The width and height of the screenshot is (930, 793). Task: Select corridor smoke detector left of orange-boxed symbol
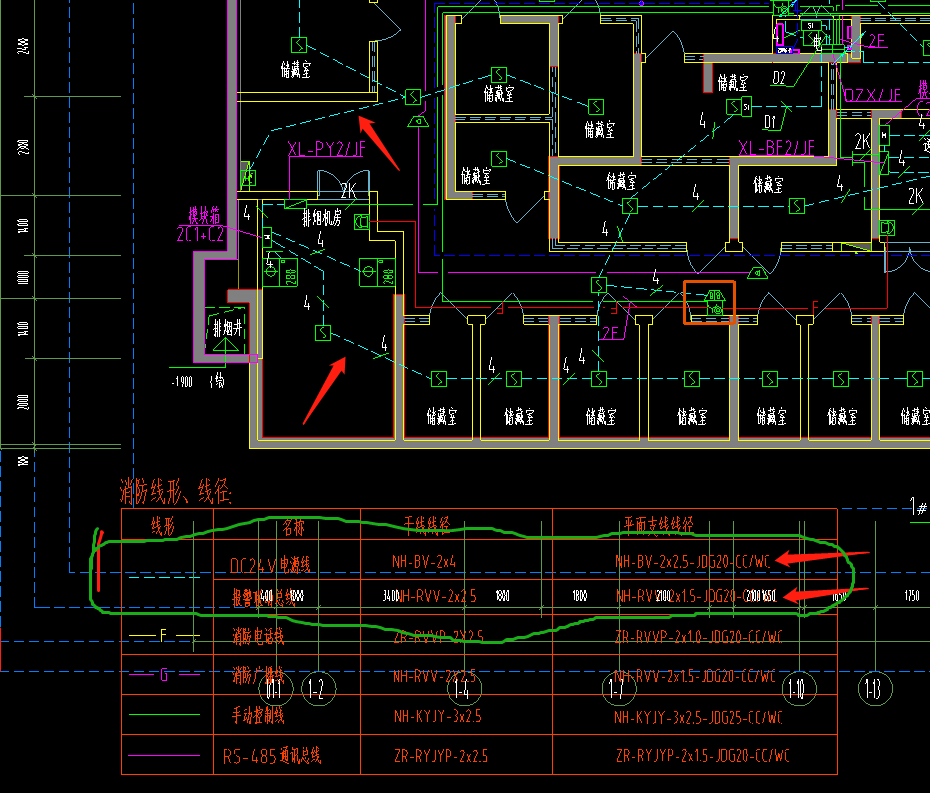tap(599, 285)
